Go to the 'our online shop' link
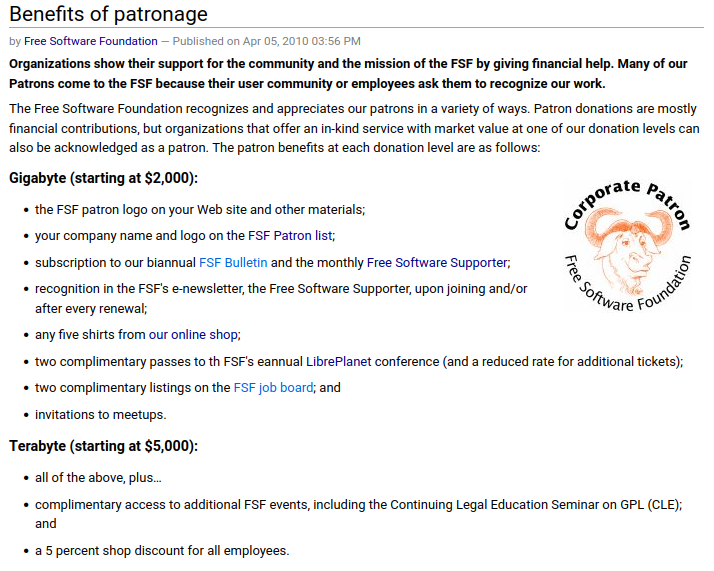 click(193, 335)
